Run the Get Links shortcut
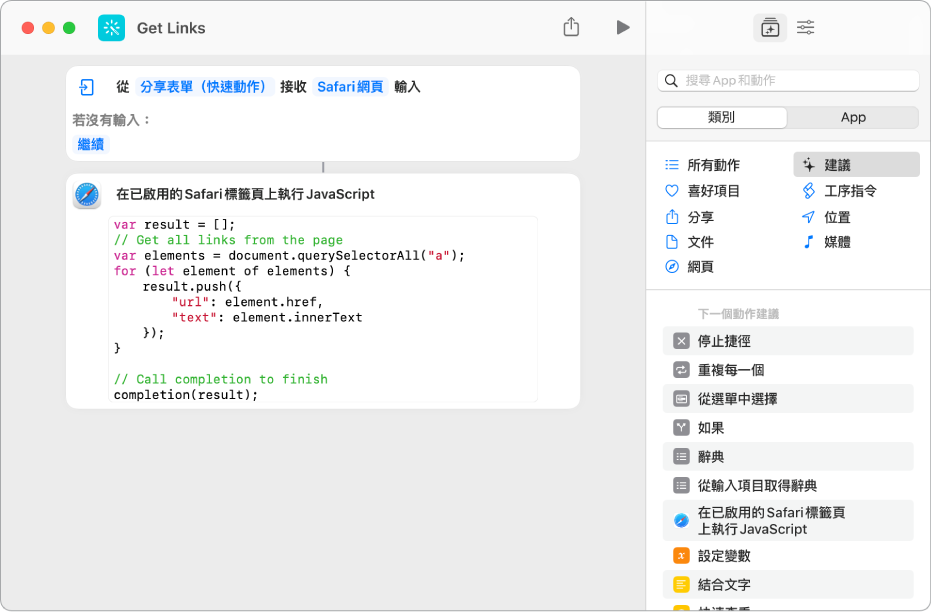 [x=623, y=27]
